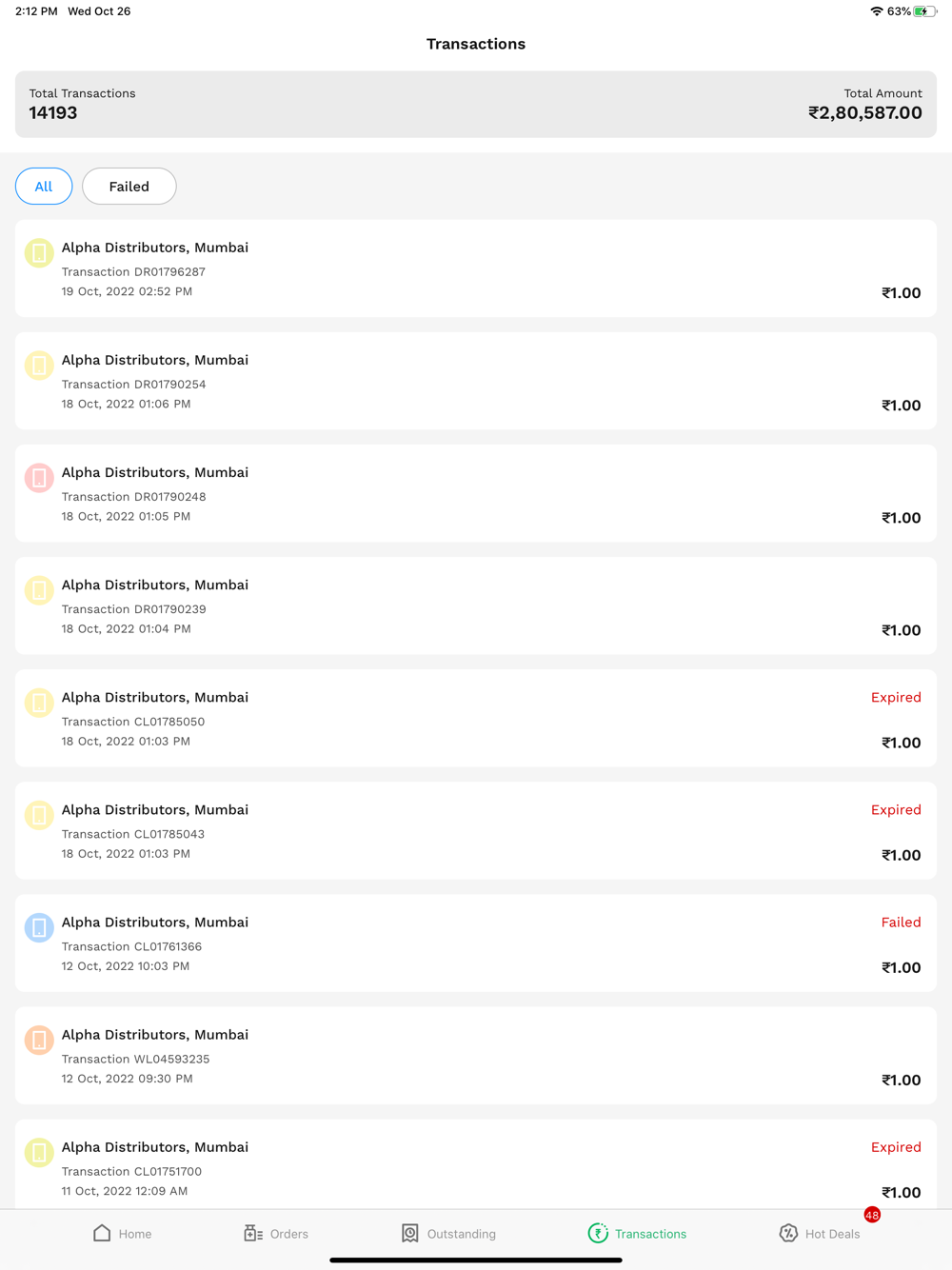Tap orange icon for transaction WL04593235
The width and height of the screenshot is (952, 1270).
tap(39, 1040)
